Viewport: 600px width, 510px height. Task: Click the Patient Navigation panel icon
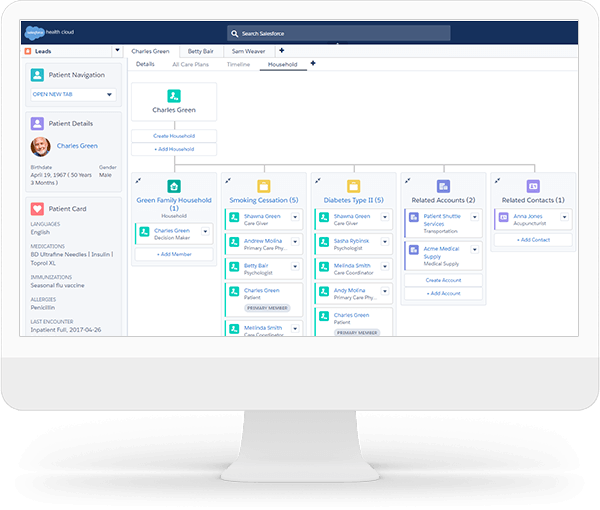(x=37, y=75)
